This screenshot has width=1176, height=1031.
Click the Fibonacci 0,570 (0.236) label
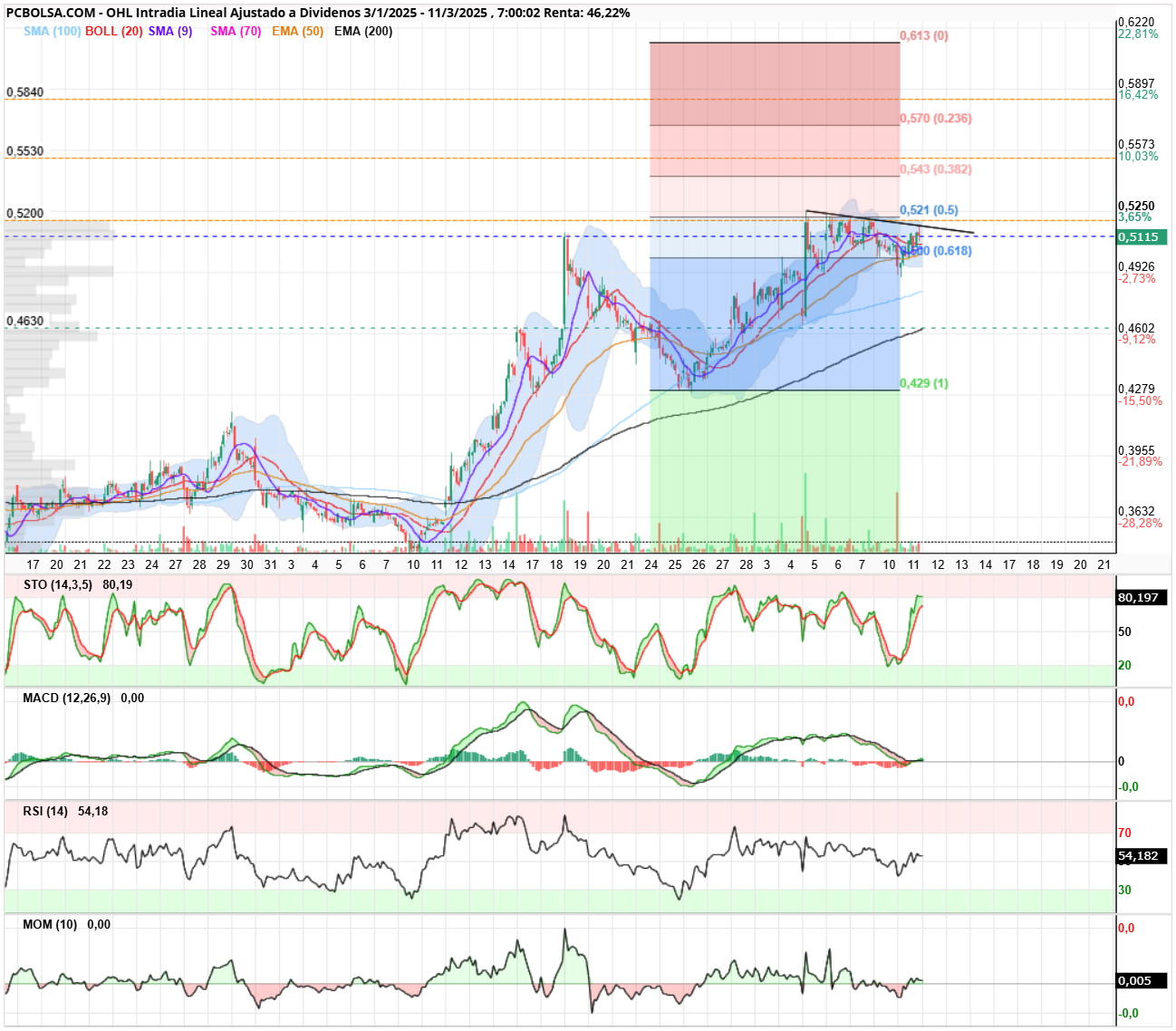(x=936, y=118)
